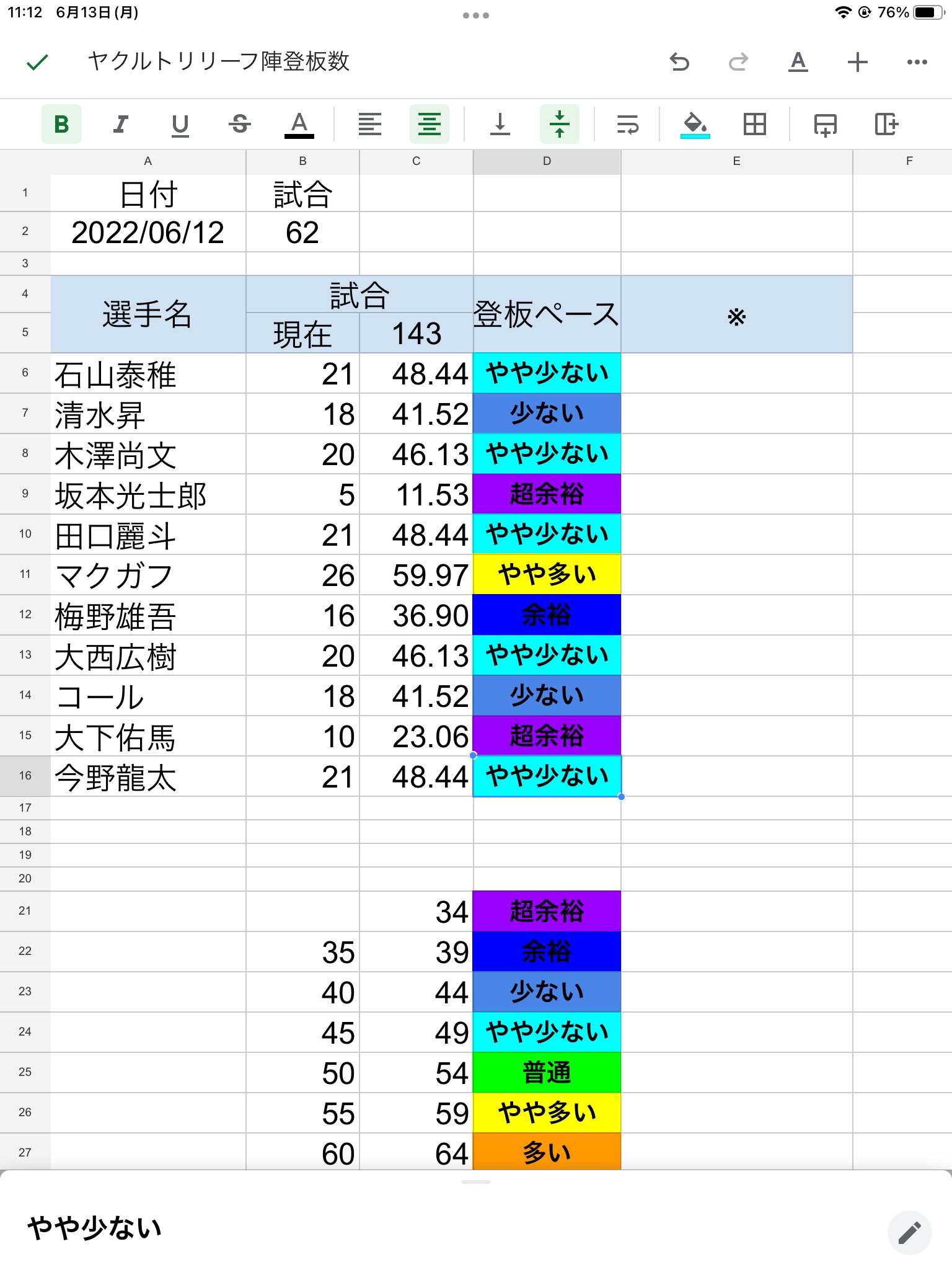
Task: Open the text format panel
Action: (798, 62)
